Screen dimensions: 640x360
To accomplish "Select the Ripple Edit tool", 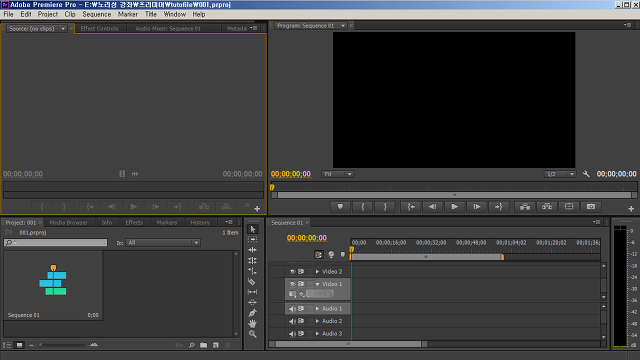I will point(253,250).
